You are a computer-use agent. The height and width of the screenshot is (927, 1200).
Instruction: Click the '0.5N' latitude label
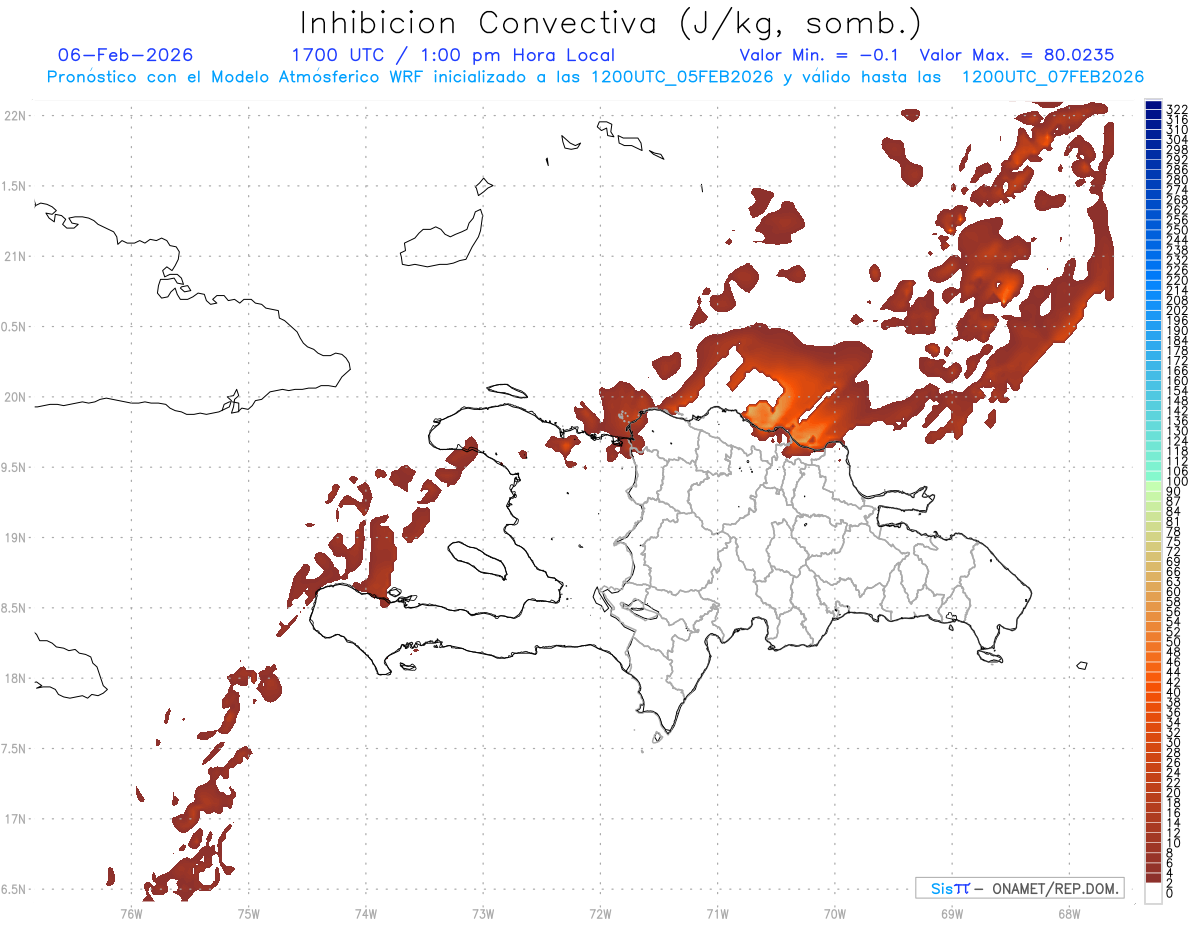pyautogui.click(x=15, y=327)
